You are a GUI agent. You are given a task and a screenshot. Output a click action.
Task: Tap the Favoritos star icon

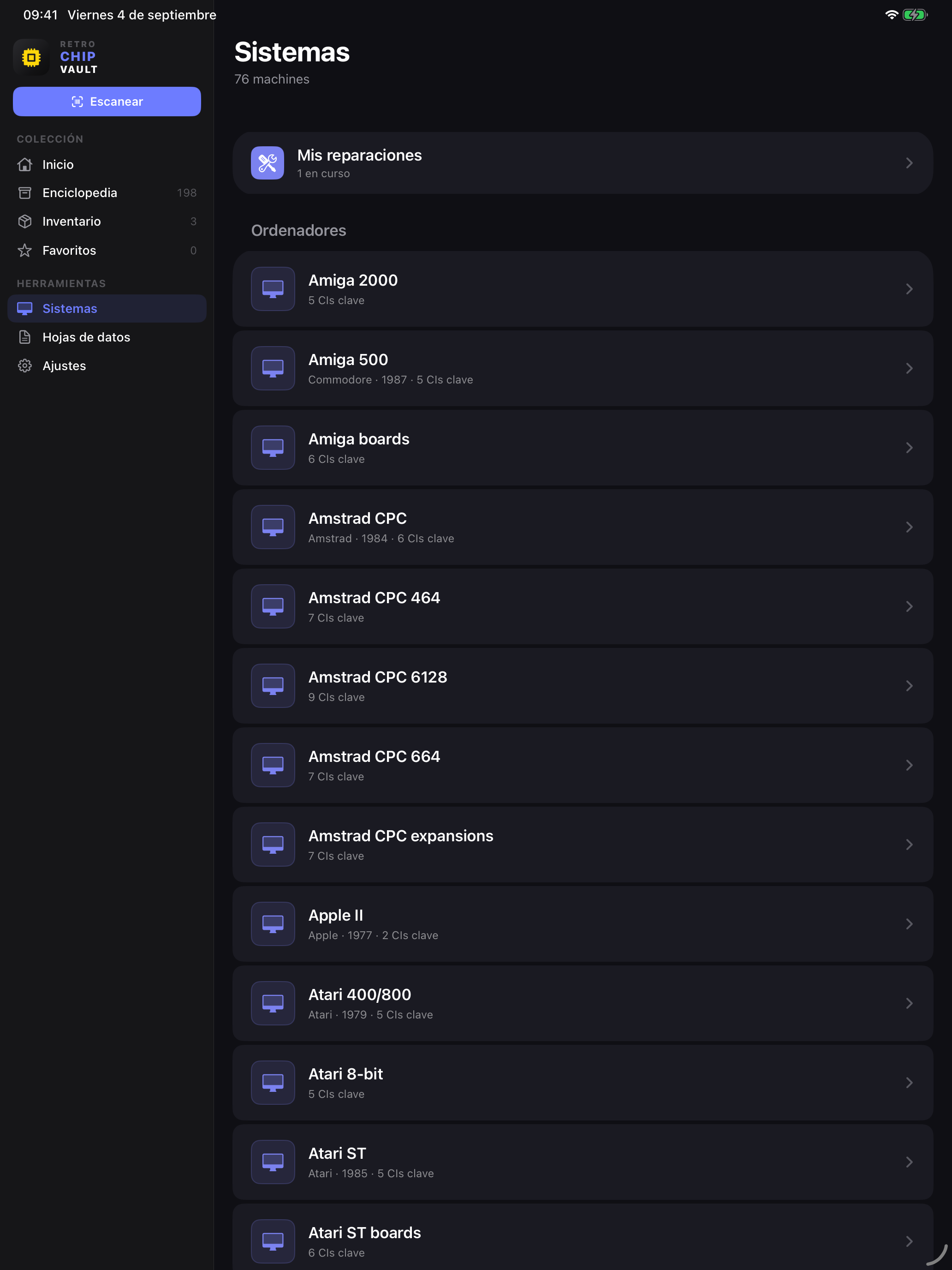point(24,250)
